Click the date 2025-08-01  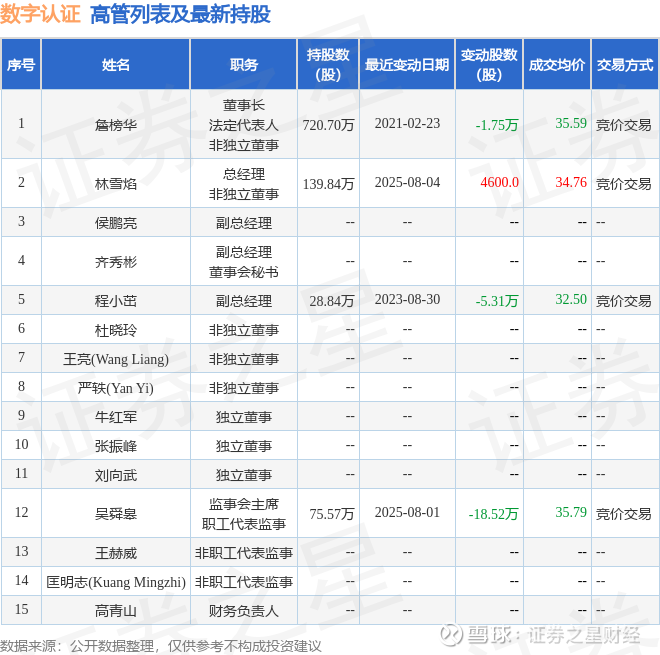[x=407, y=512]
